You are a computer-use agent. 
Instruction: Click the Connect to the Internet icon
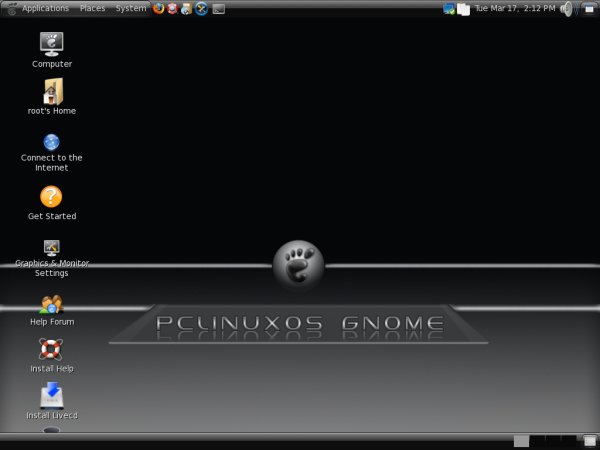tap(51, 142)
